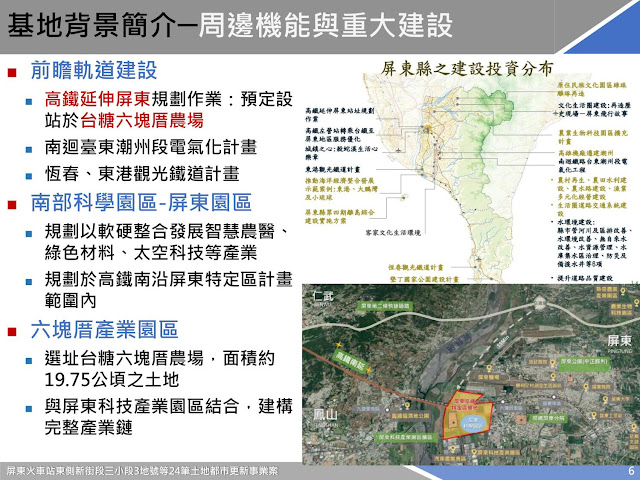Select the heading 六塊厝產業園區
This screenshot has width=640, height=480.
click(104, 330)
